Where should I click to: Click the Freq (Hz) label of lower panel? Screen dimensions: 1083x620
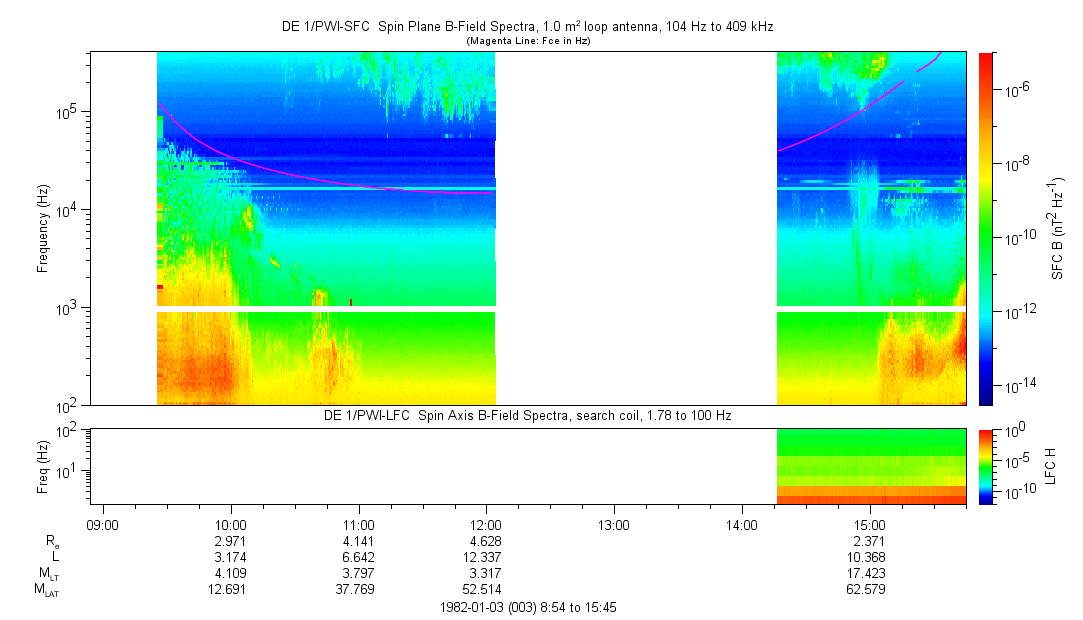click(43, 465)
